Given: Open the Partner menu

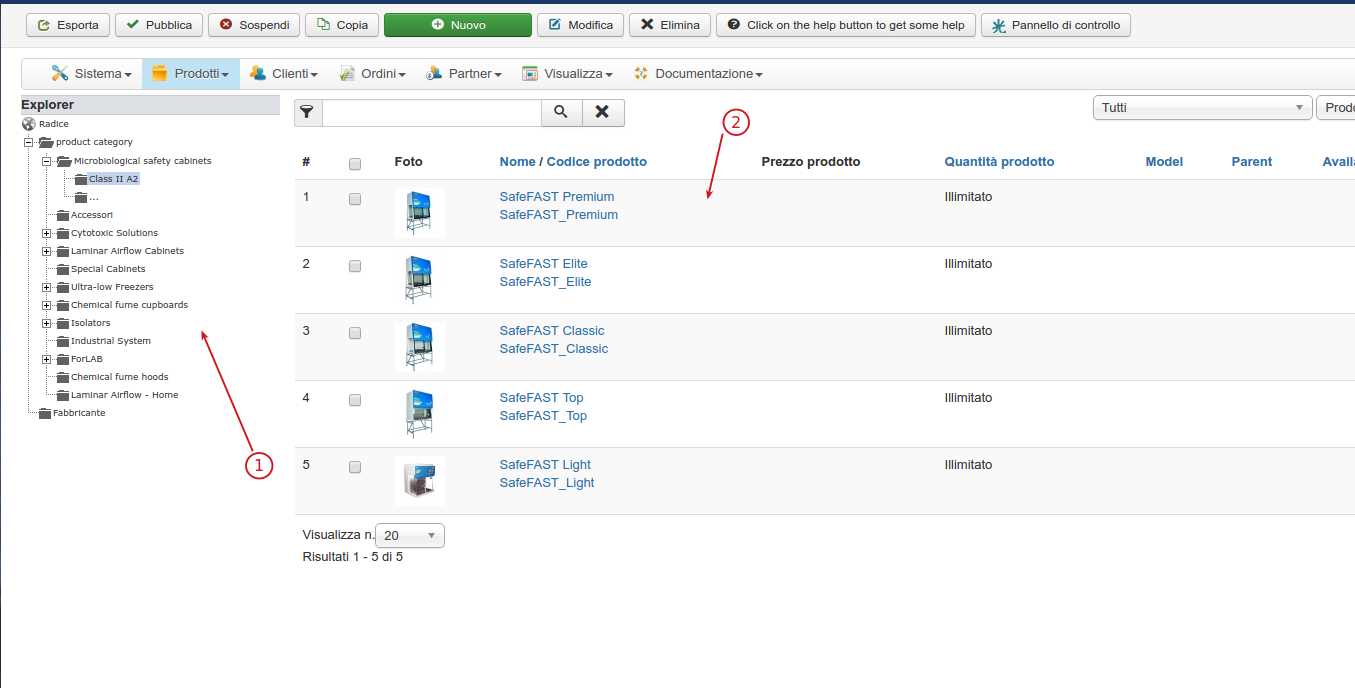Looking at the screenshot, I should click(464, 74).
